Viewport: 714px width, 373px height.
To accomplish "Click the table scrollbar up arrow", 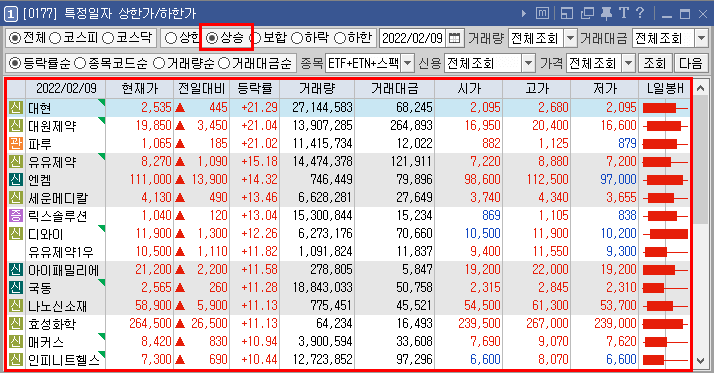I will click(x=700, y=87).
